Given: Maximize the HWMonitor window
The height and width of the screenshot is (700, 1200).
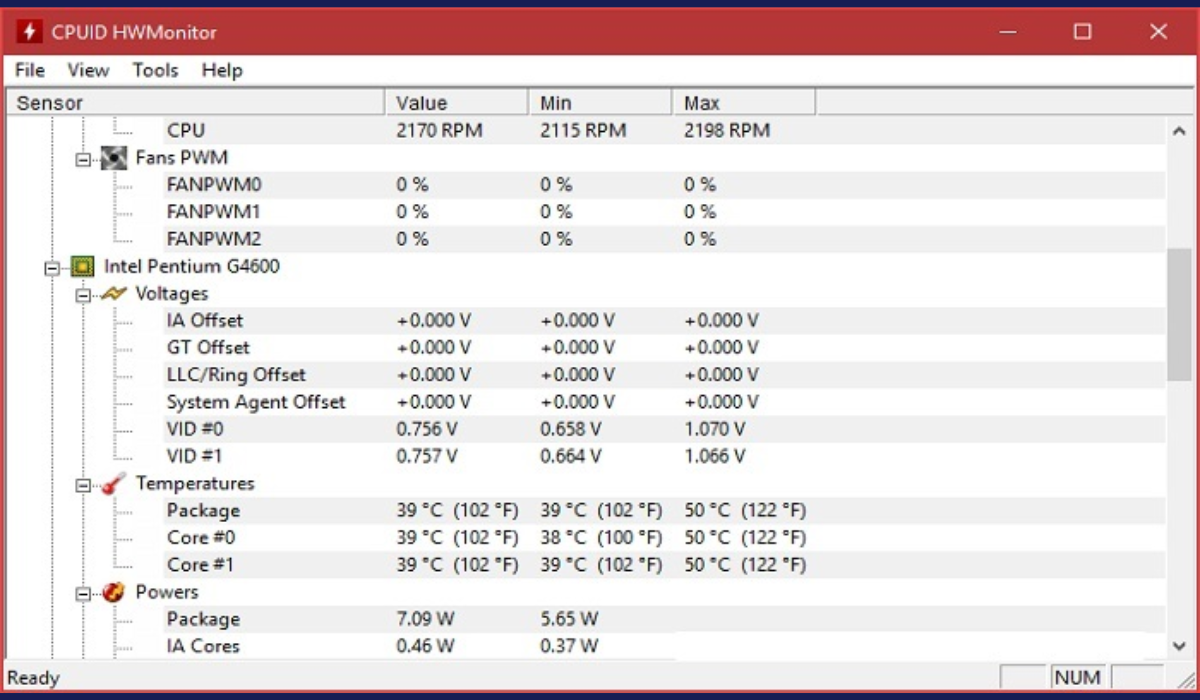Looking at the screenshot, I should [x=1082, y=32].
